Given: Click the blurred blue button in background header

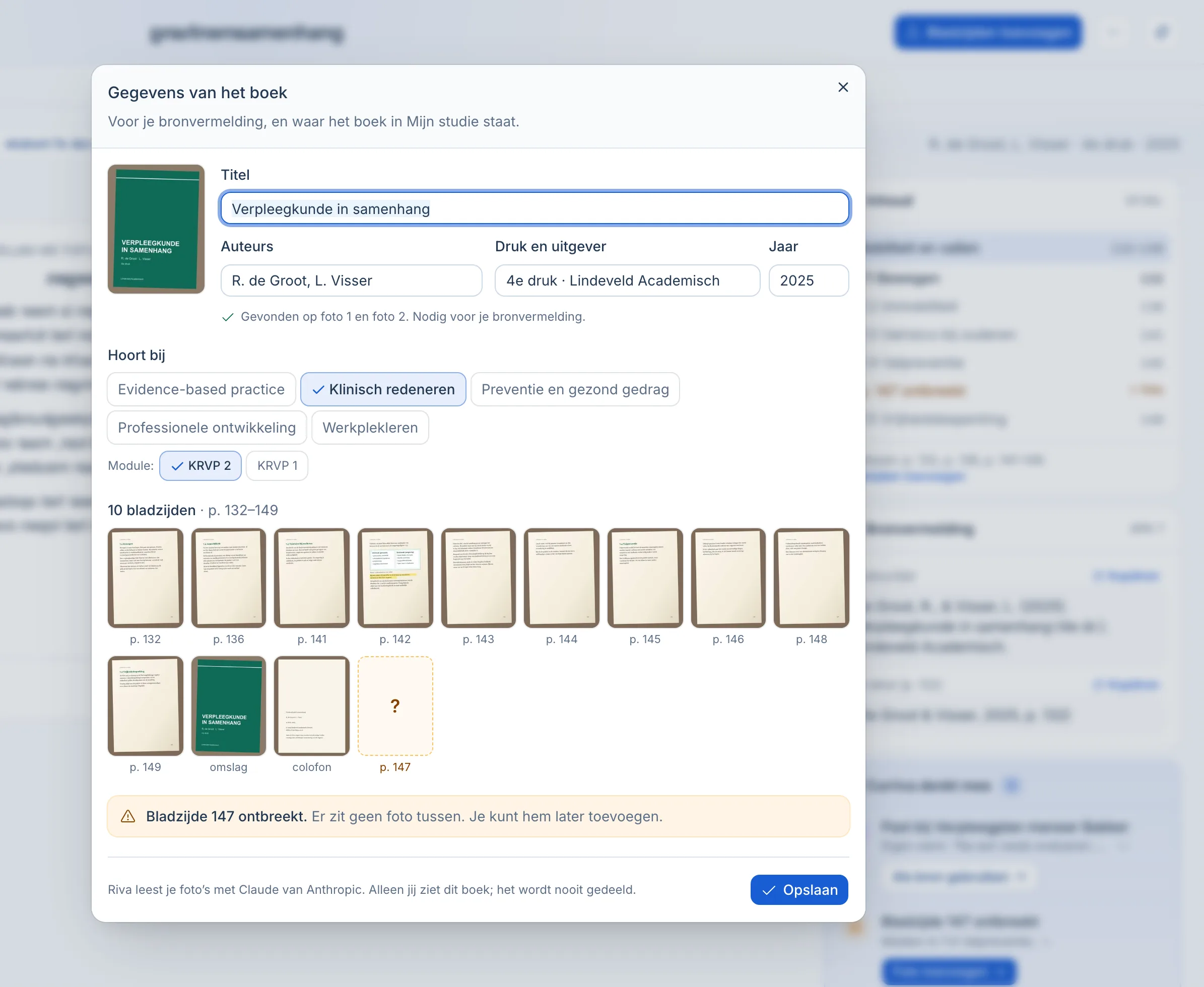Looking at the screenshot, I should point(988,32).
